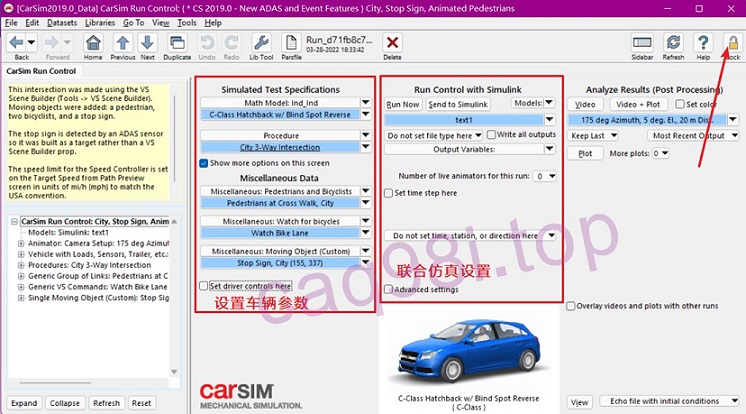Open More plots count dropdown
The image size is (746, 414).
tap(660, 153)
